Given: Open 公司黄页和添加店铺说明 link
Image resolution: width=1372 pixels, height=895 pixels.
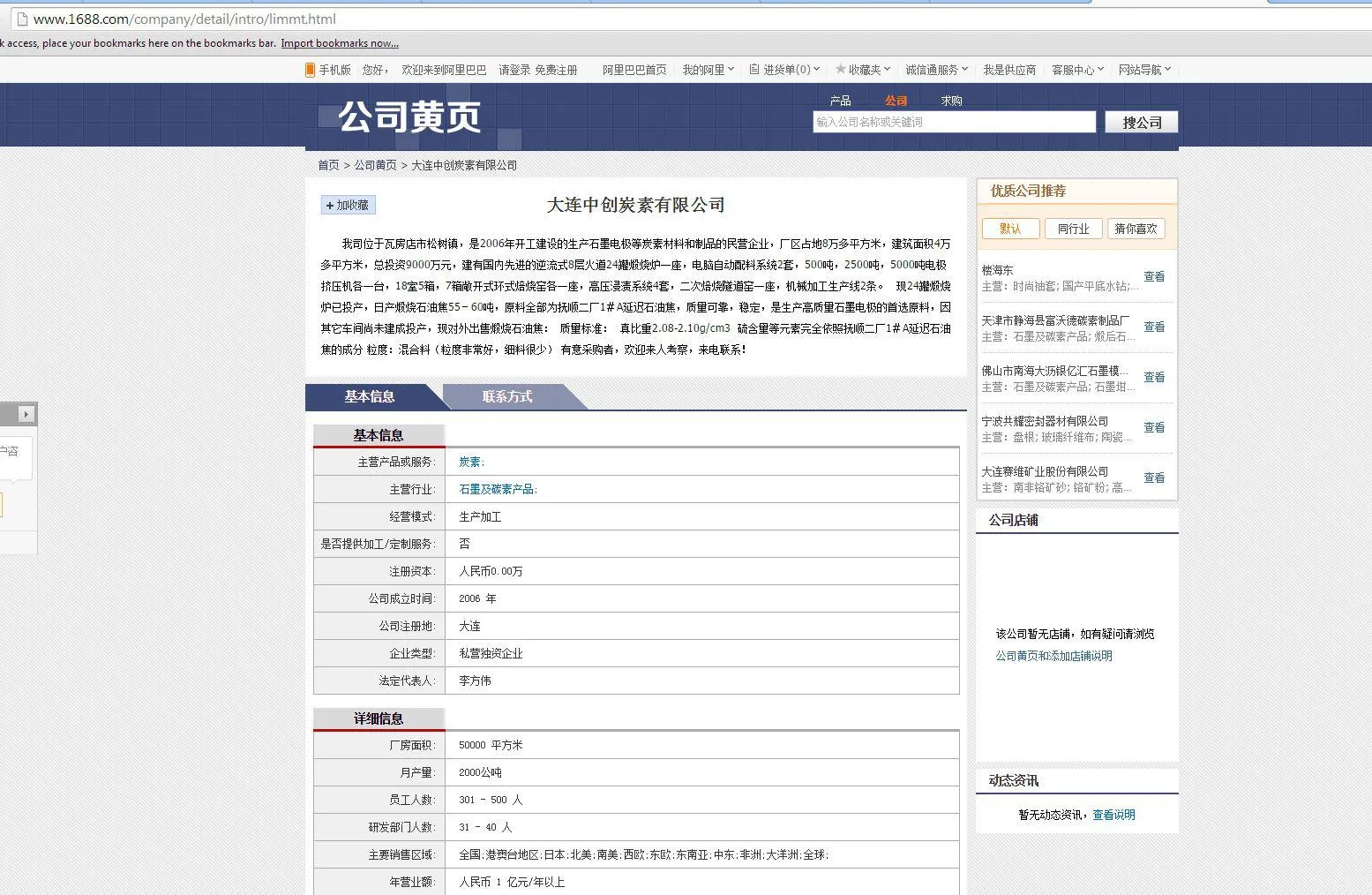Looking at the screenshot, I should pyautogui.click(x=1053, y=656).
